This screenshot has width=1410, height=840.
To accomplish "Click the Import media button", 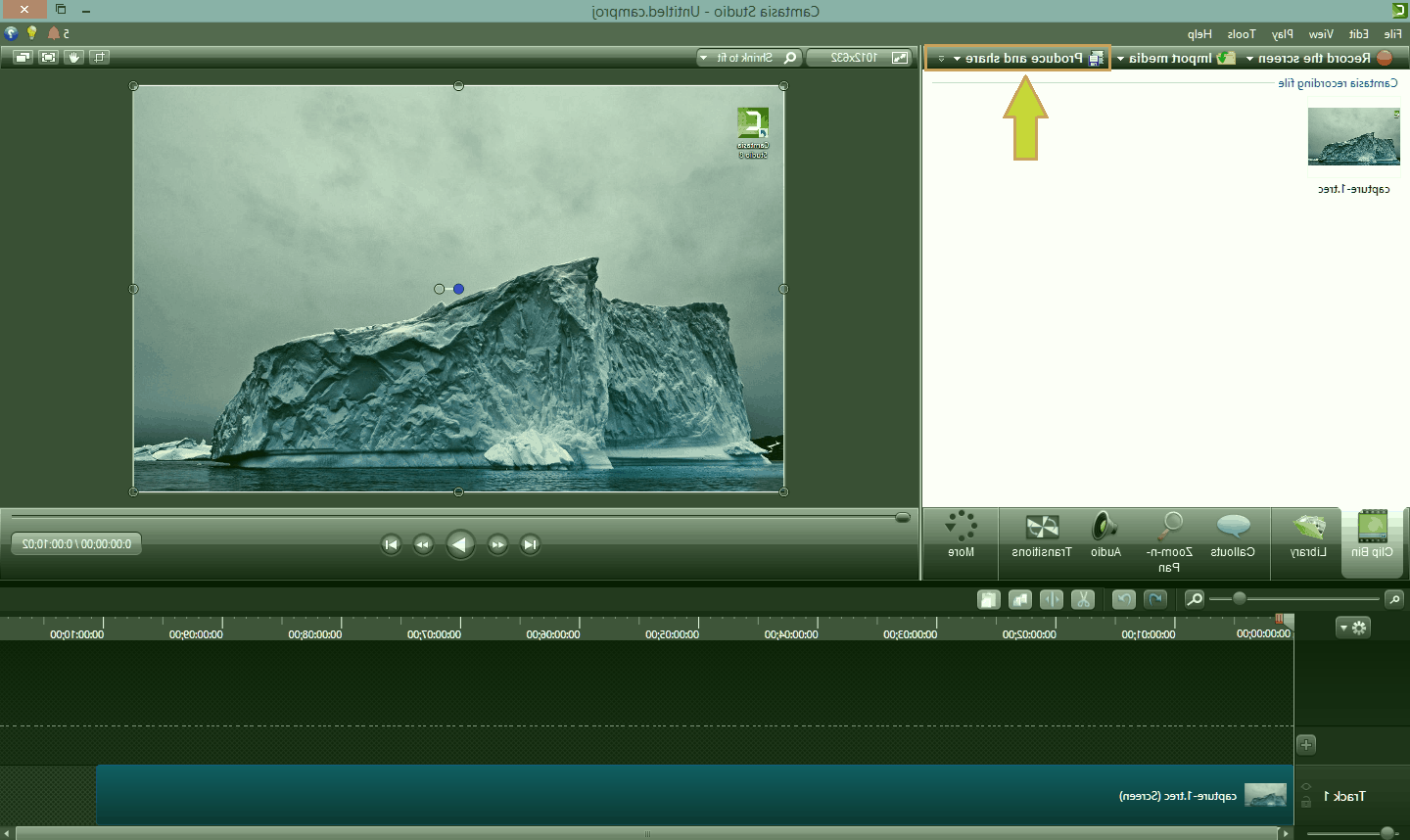I will click(x=1175, y=59).
